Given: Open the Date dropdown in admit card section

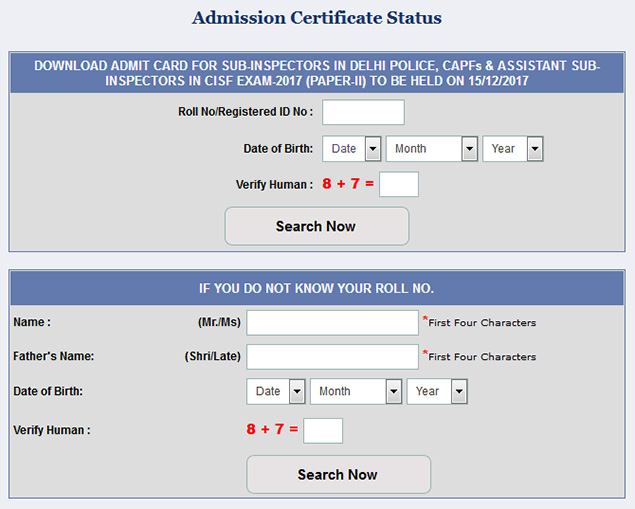Looking at the screenshot, I should click(x=352, y=149).
